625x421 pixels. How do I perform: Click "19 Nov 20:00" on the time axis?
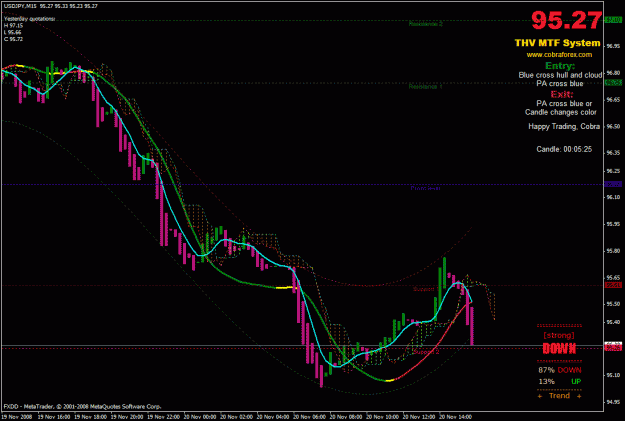127,417
